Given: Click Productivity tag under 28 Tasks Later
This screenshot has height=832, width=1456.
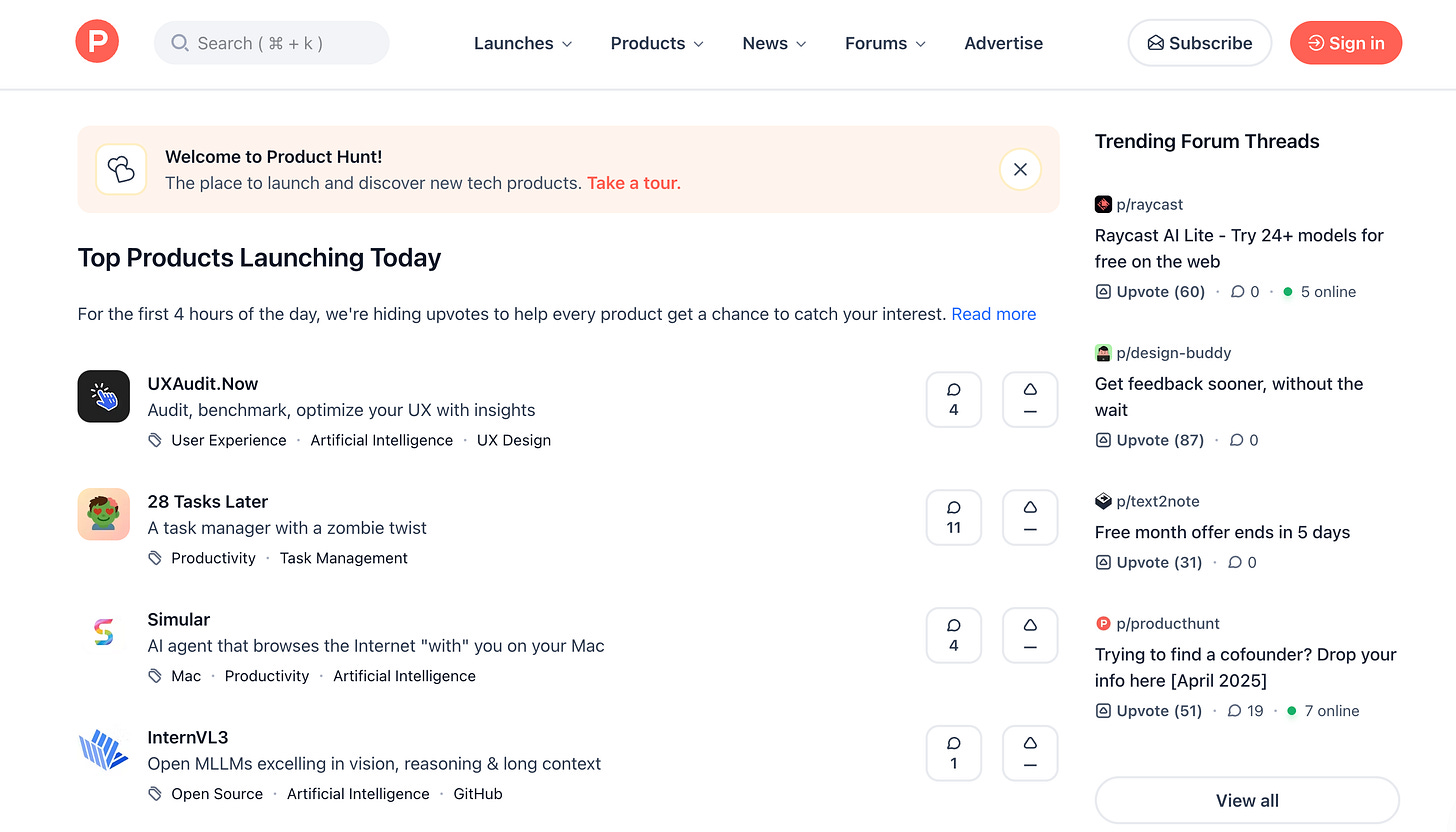Looking at the screenshot, I should (x=213, y=558).
